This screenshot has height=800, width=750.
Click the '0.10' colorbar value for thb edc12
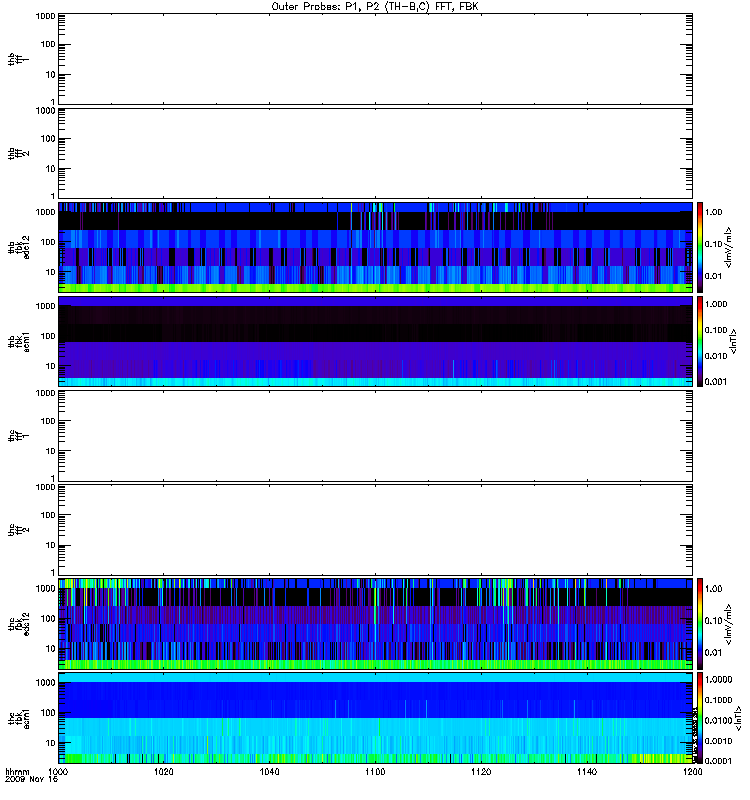point(714,244)
